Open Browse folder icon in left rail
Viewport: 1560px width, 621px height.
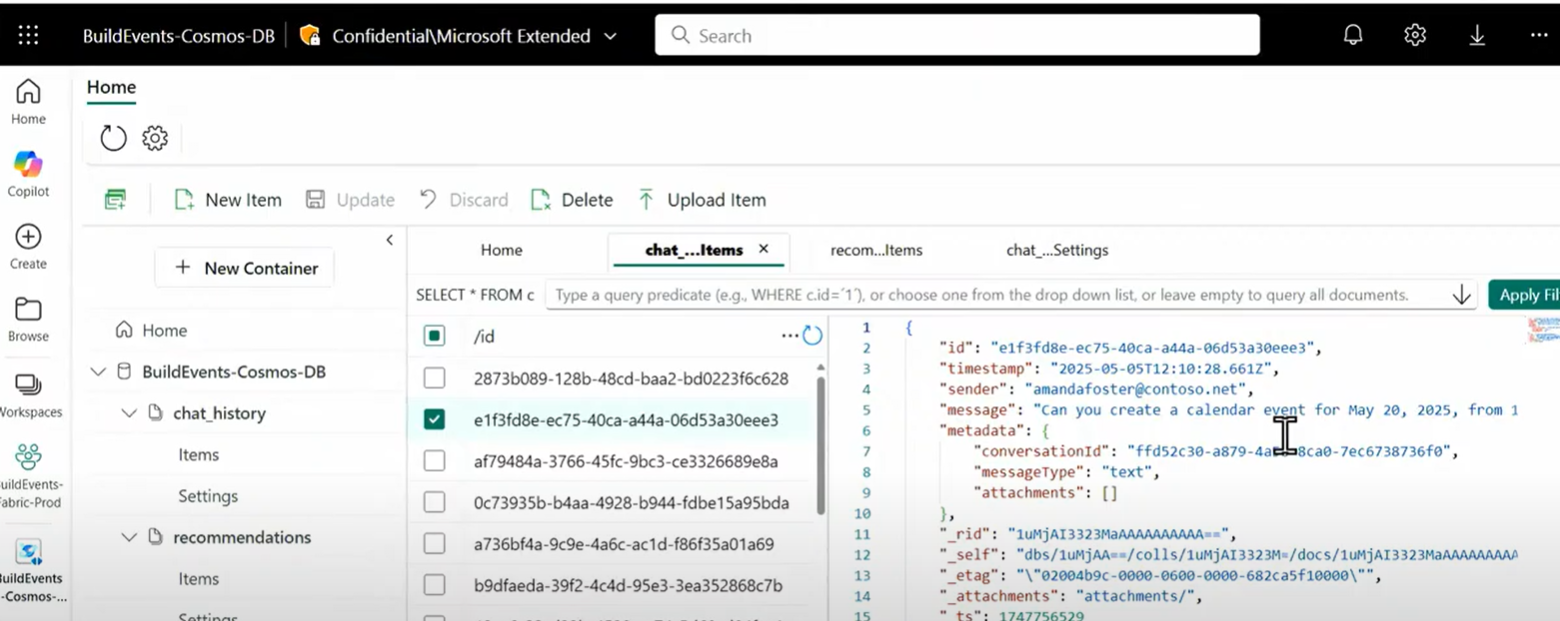point(28,319)
